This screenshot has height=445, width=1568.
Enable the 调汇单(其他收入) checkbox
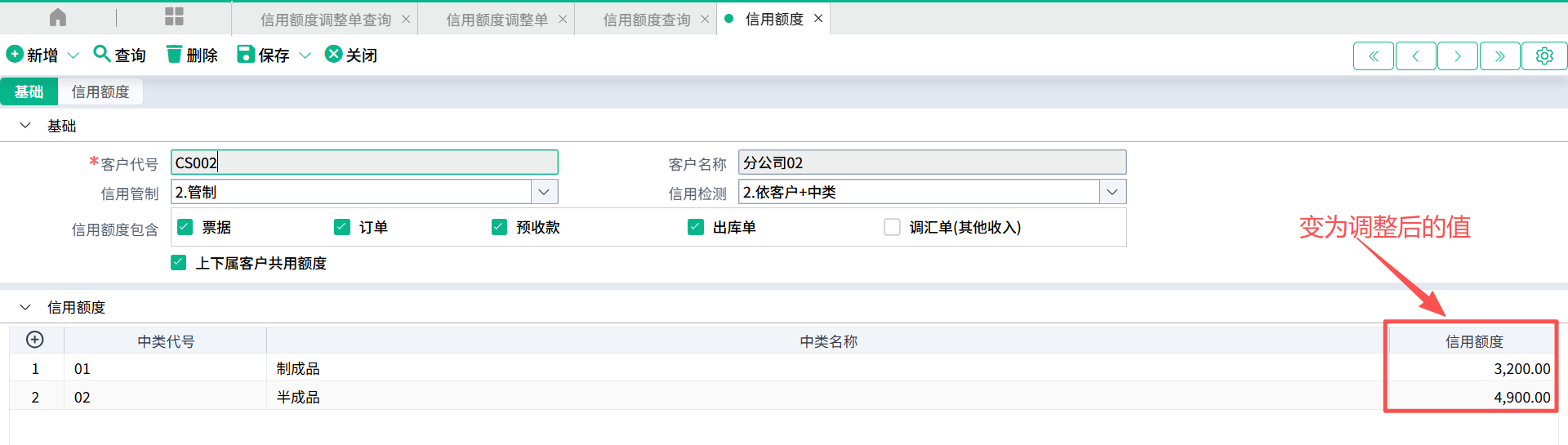point(892,227)
